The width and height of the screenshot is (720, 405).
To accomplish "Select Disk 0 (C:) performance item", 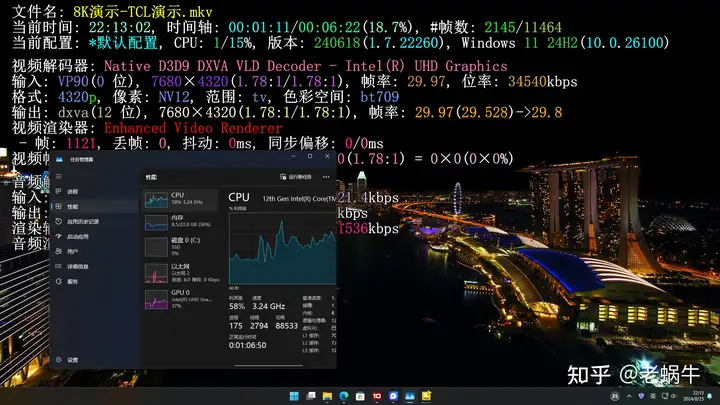I will click(x=180, y=247).
